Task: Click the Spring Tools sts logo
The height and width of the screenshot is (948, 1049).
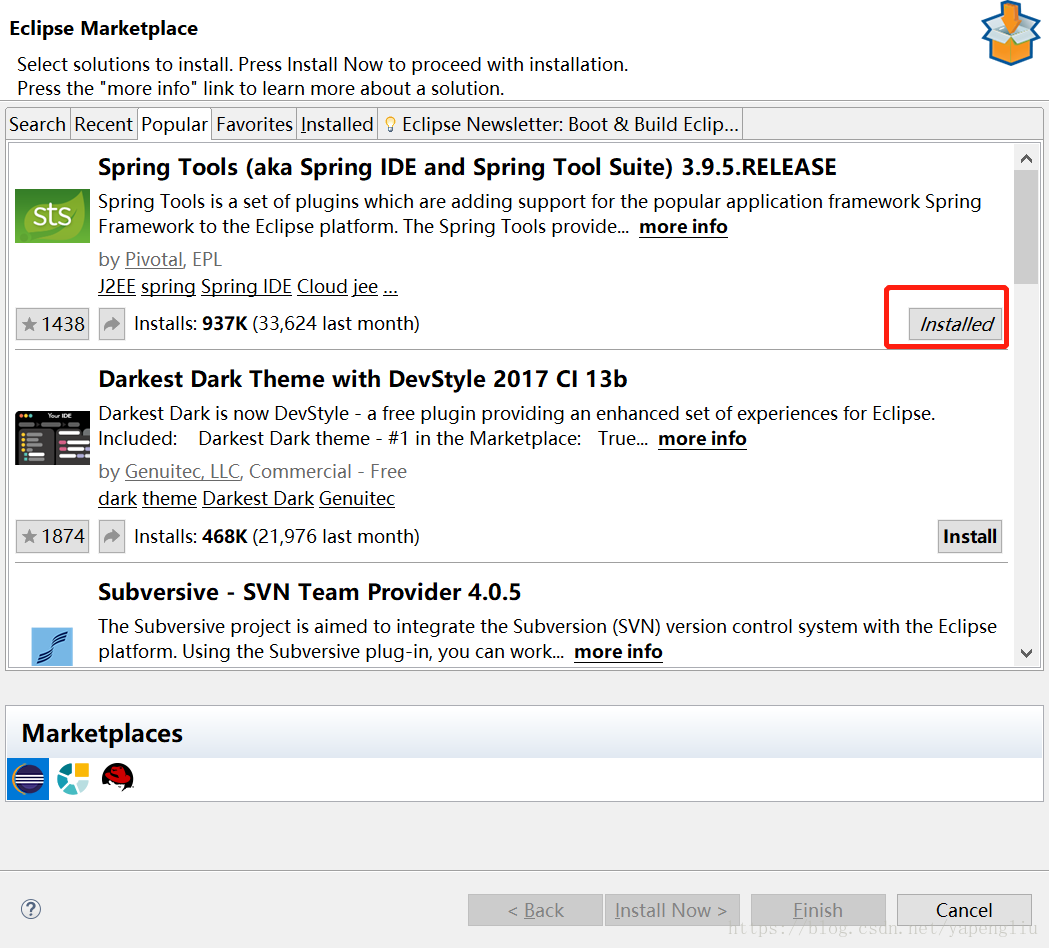Action: click(52, 215)
